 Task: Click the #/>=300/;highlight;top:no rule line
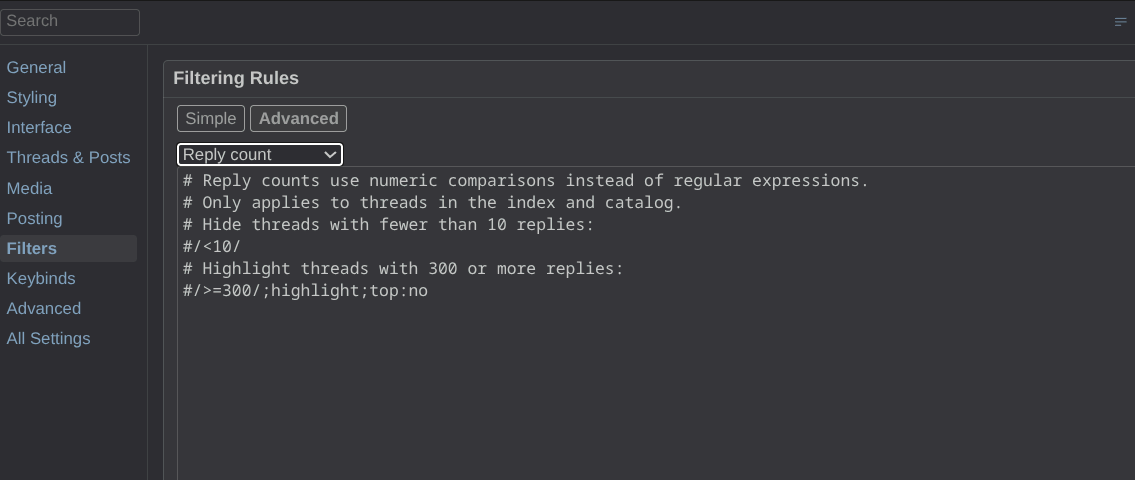click(305, 290)
